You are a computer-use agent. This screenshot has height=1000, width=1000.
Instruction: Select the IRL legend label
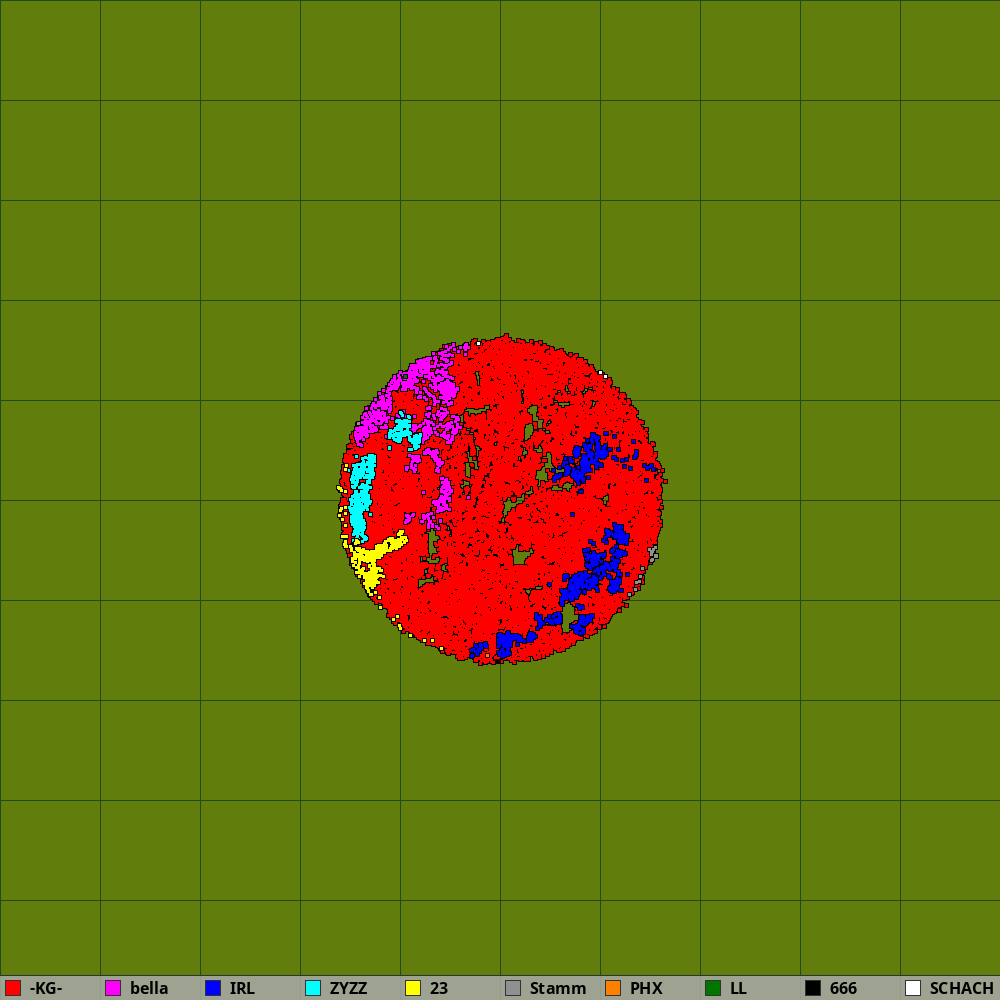[242, 988]
